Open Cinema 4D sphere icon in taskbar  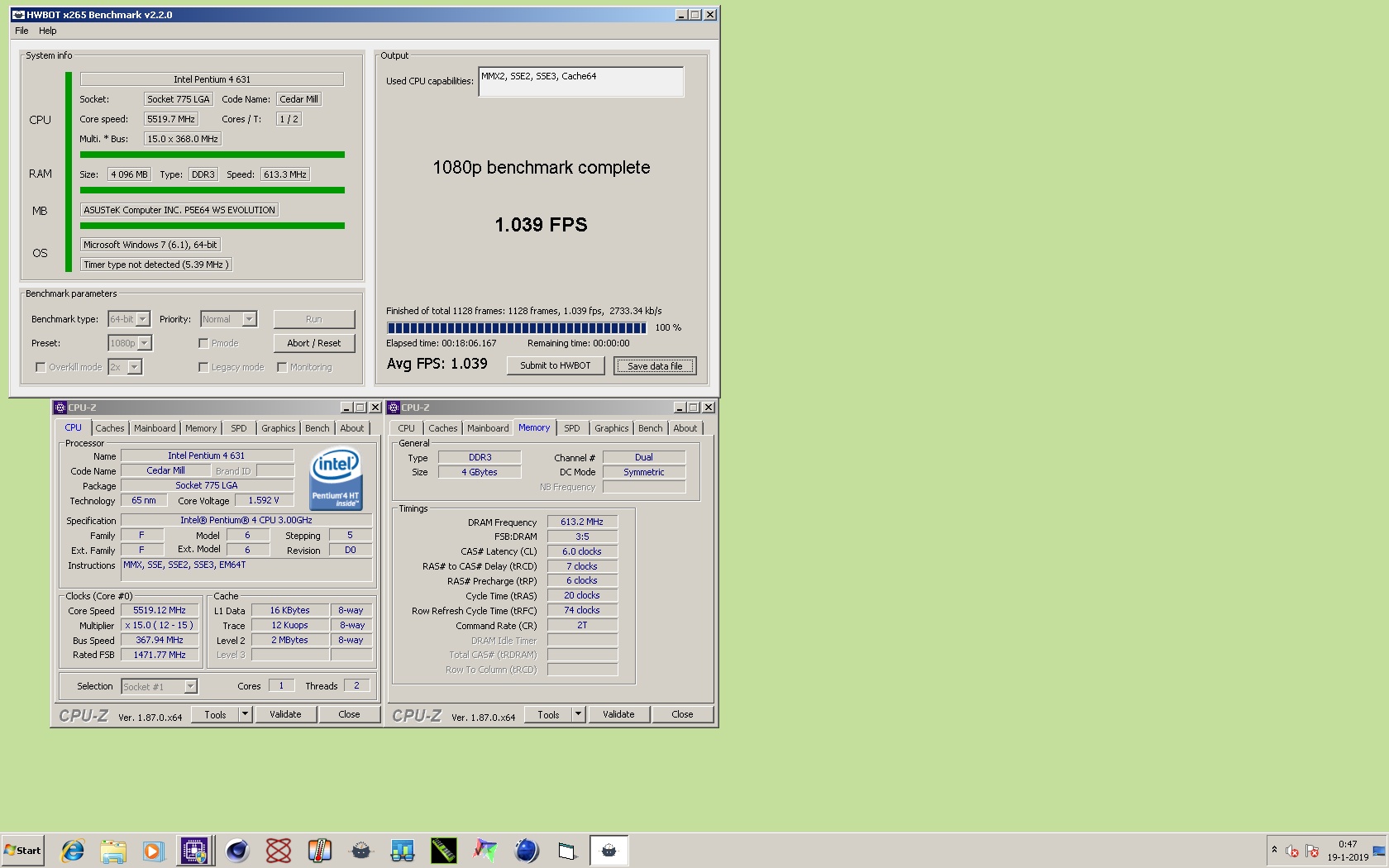[x=237, y=851]
